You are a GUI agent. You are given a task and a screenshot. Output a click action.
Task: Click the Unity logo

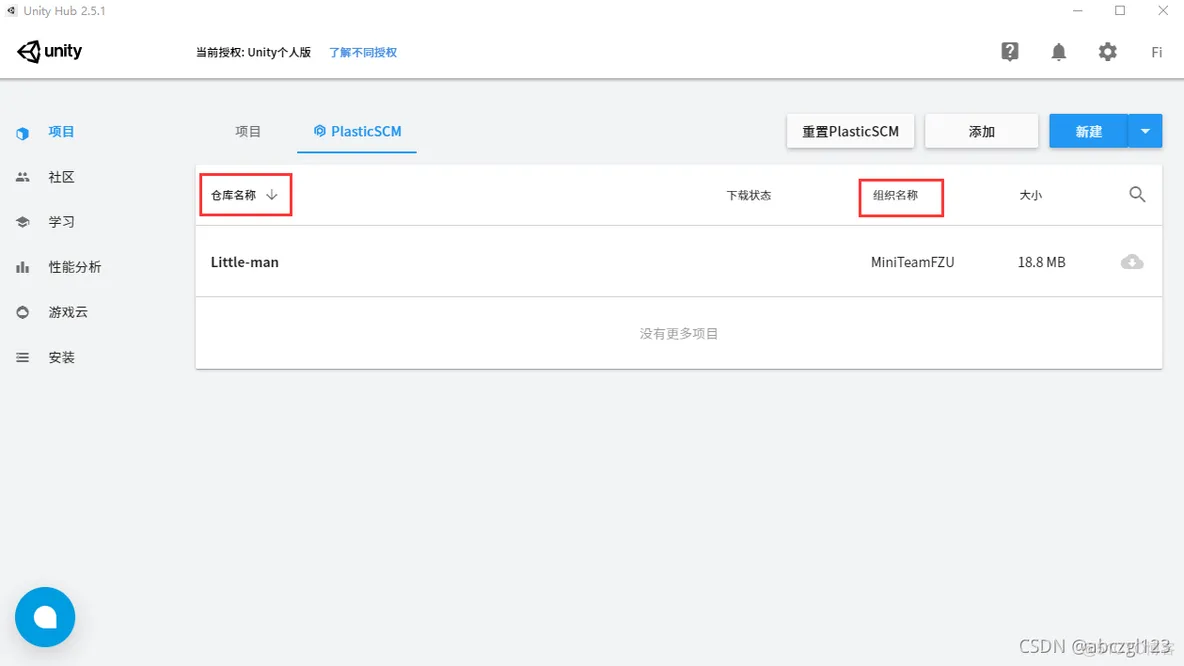click(x=50, y=51)
